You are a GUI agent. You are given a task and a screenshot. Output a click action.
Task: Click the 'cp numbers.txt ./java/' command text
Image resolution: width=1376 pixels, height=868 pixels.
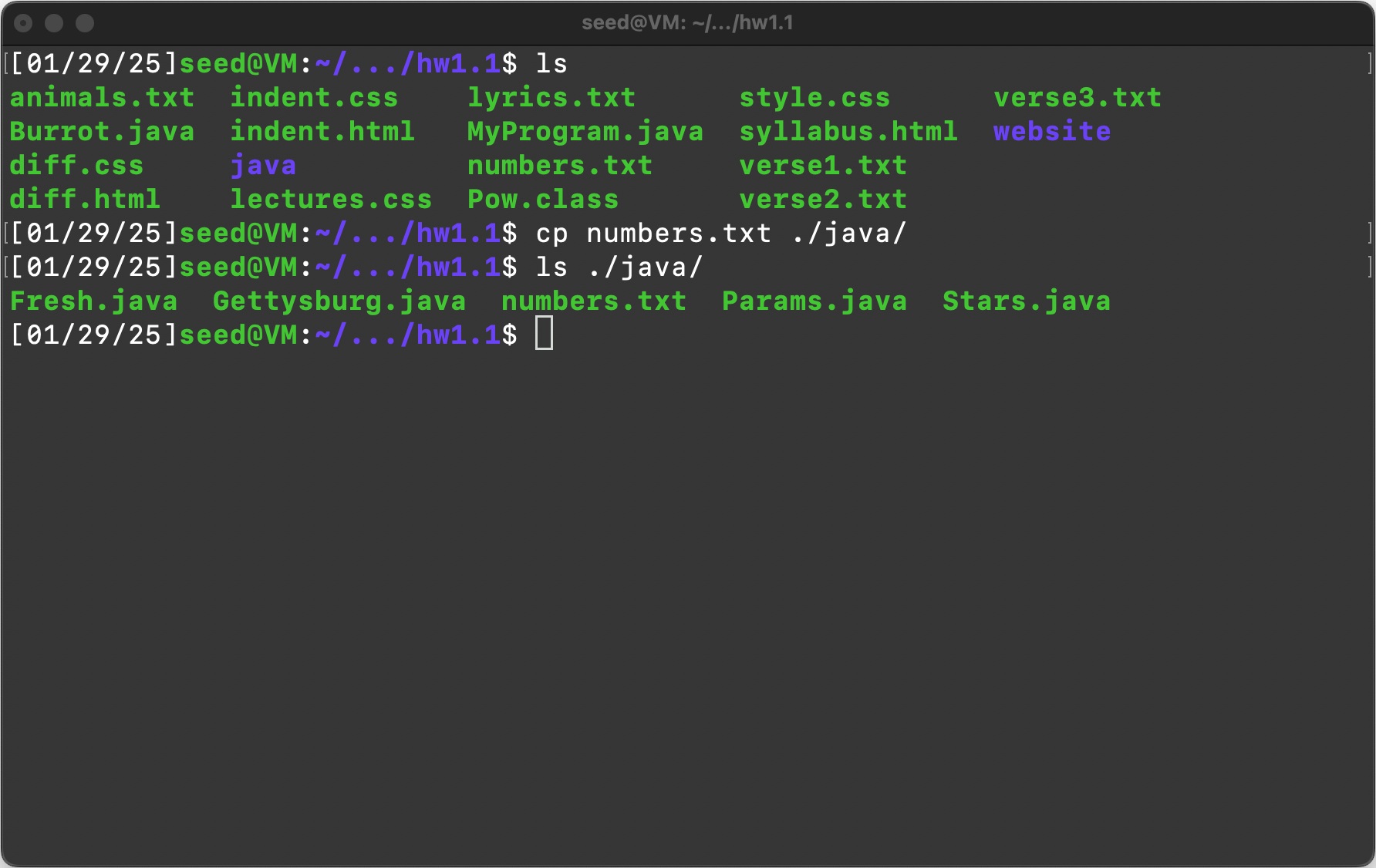pyautogui.click(x=721, y=234)
